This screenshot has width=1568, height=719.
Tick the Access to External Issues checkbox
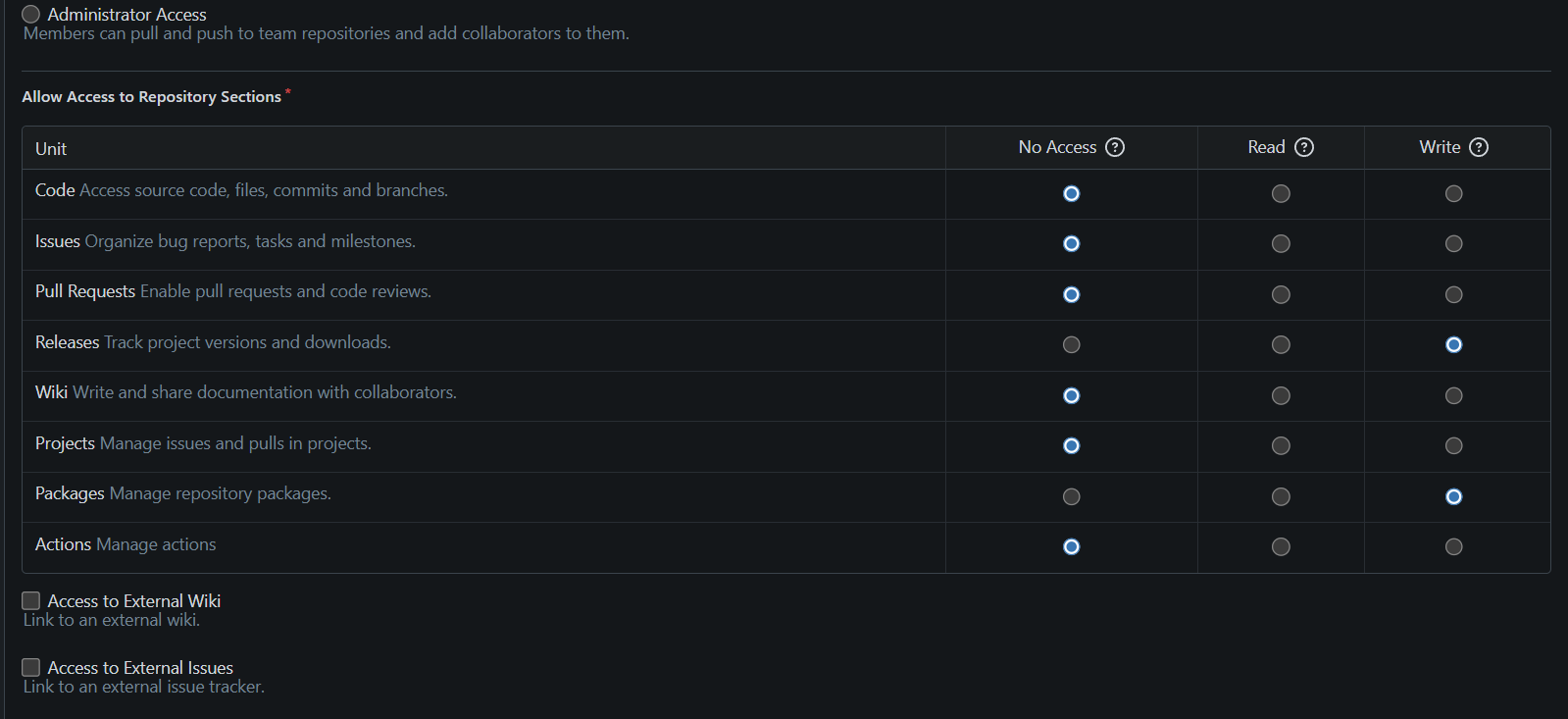pos(31,667)
